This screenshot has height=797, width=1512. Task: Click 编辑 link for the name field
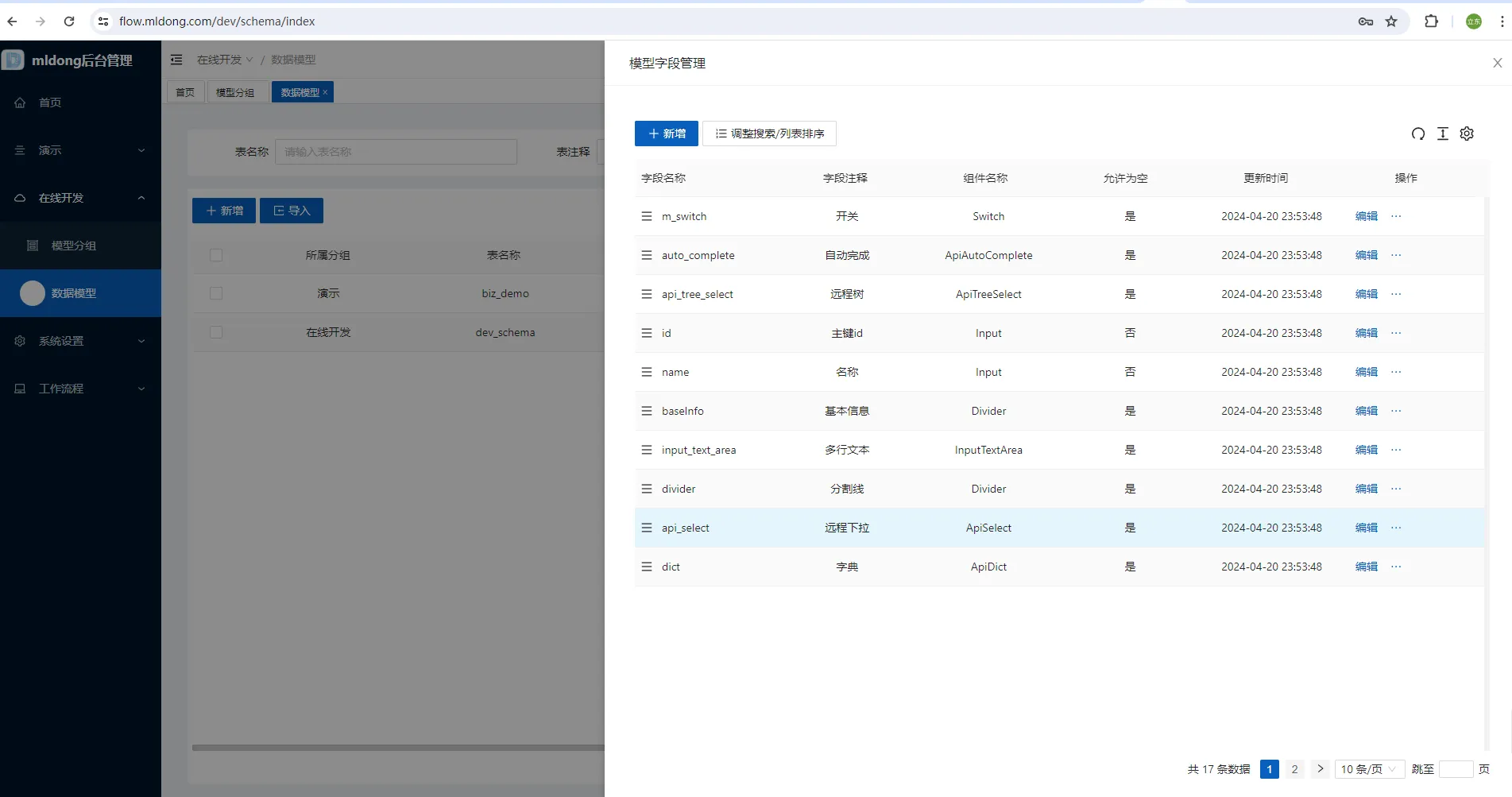coord(1367,372)
